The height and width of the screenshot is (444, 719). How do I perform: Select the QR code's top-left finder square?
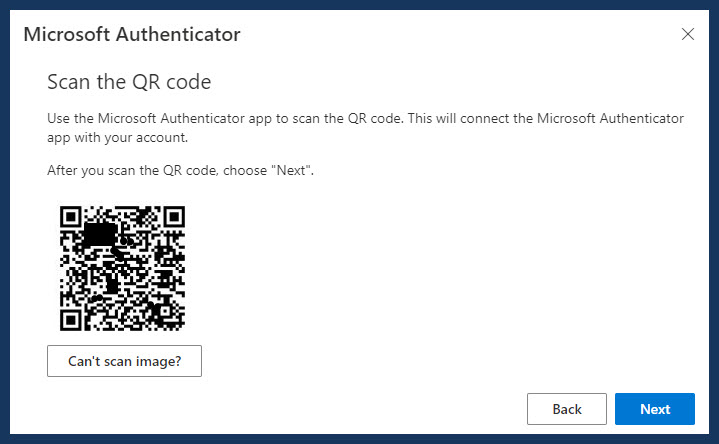[x=71, y=216]
